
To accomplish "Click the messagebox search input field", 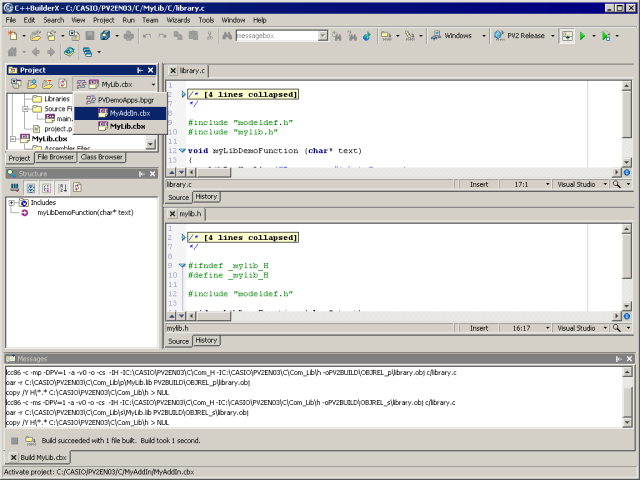I will (277, 36).
